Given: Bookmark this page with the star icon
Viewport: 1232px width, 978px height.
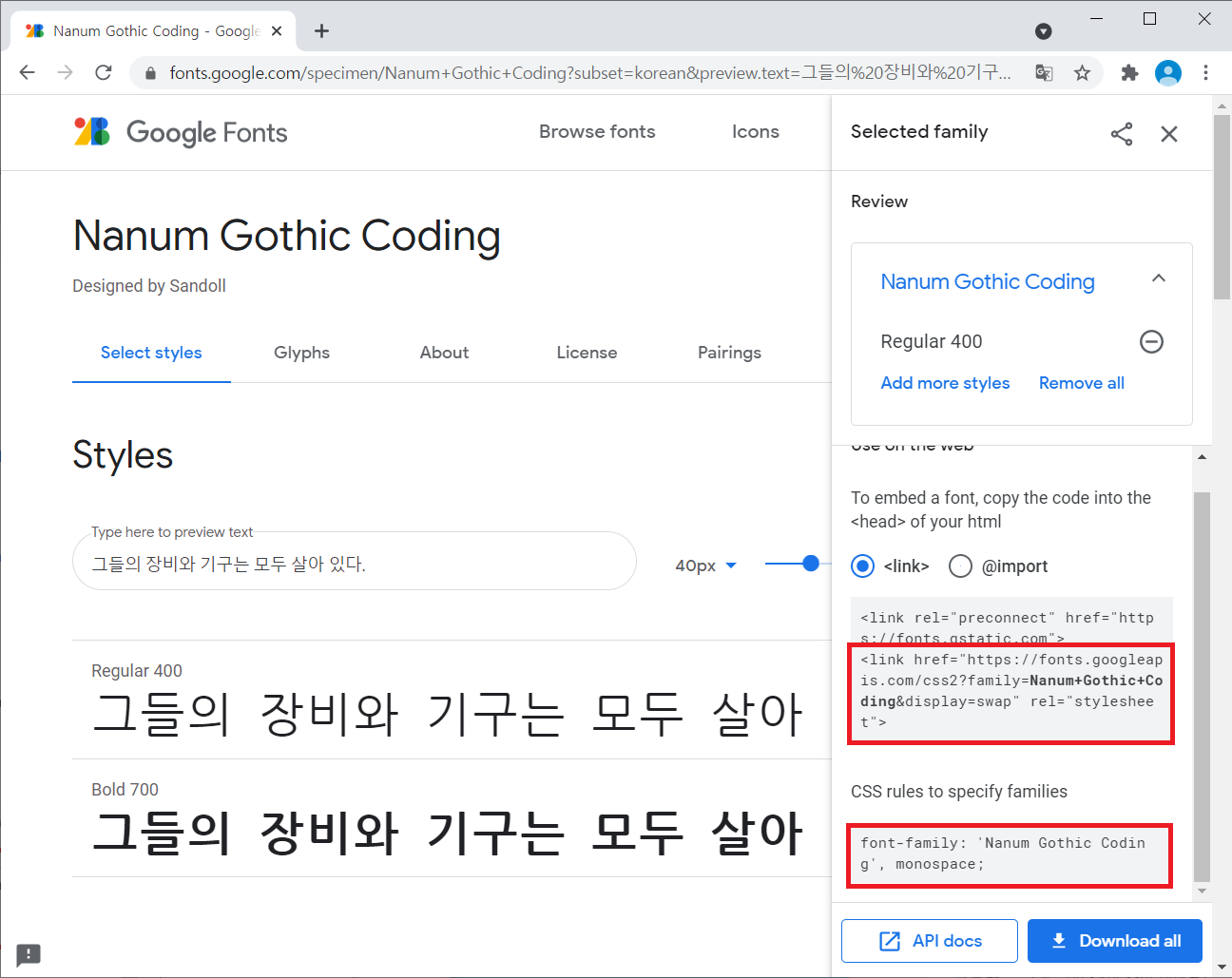Looking at the screenshot, I should 1082,73.
